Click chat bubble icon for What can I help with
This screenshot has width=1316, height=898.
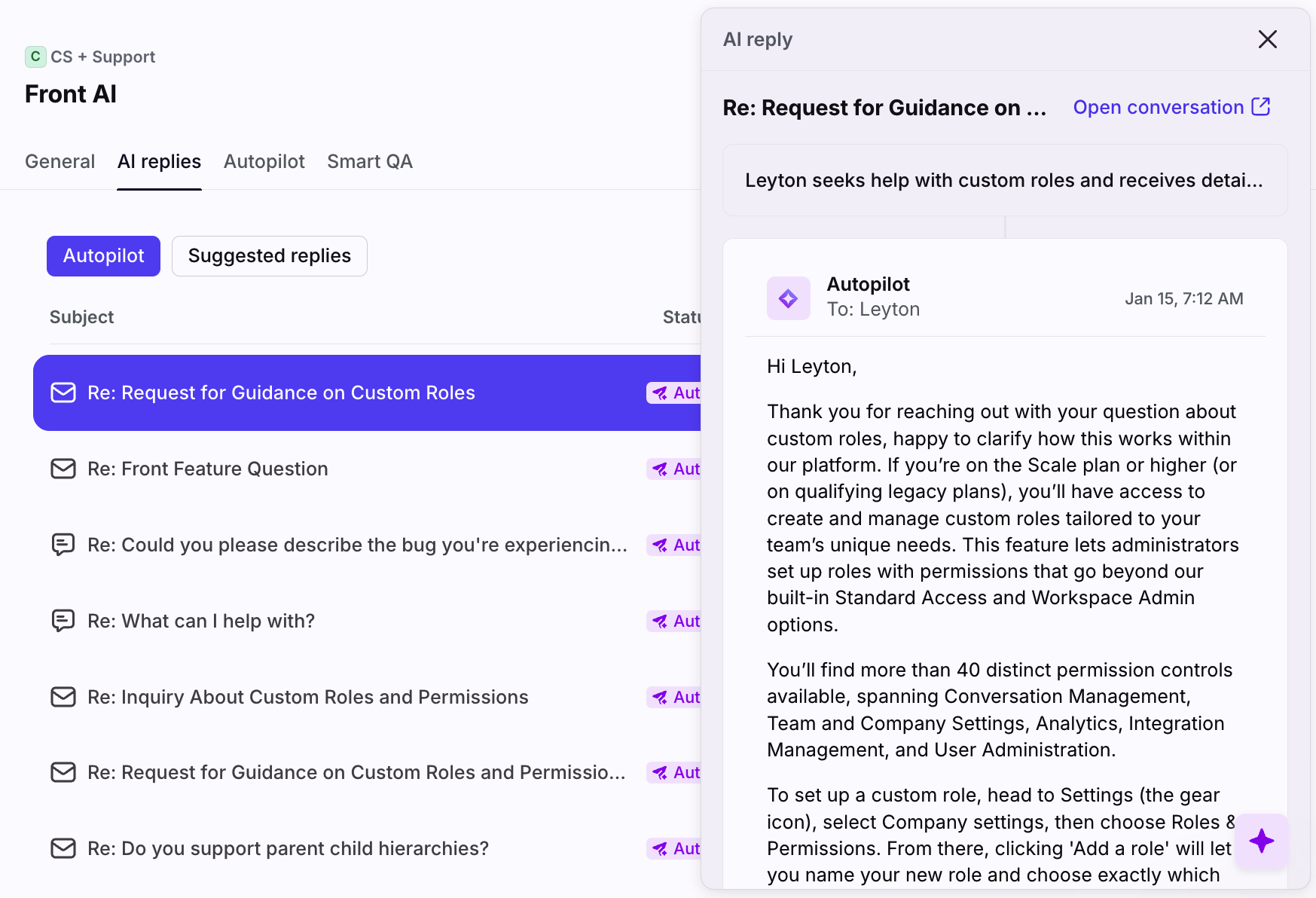(x=63, y=621)
